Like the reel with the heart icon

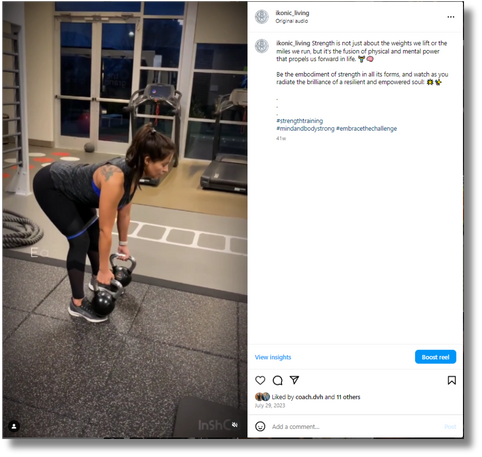pyautogui.click(x=260, y=380)
